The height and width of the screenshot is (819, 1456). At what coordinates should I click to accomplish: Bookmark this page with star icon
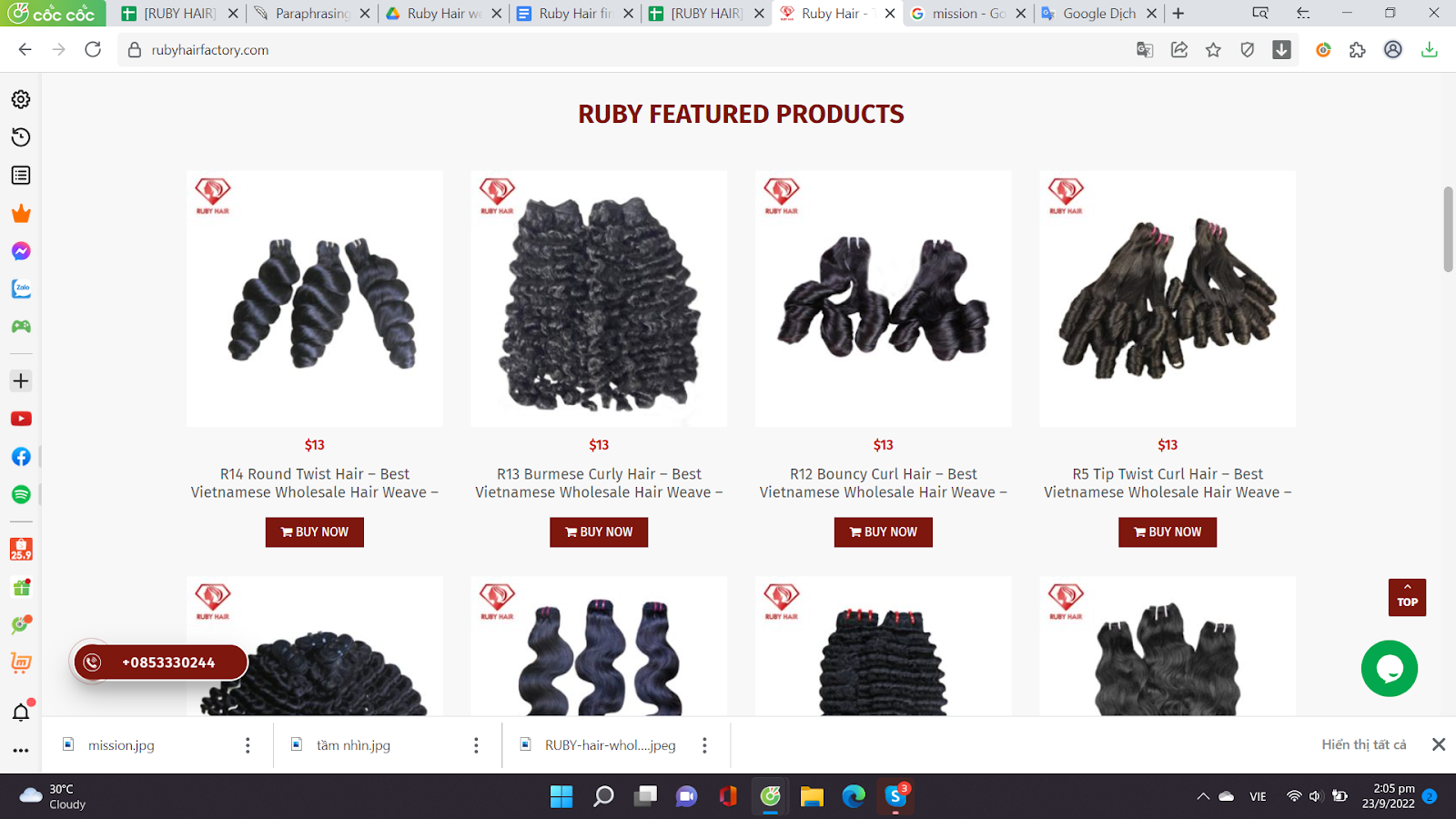pyautogui.click(x=1213, y=50)
